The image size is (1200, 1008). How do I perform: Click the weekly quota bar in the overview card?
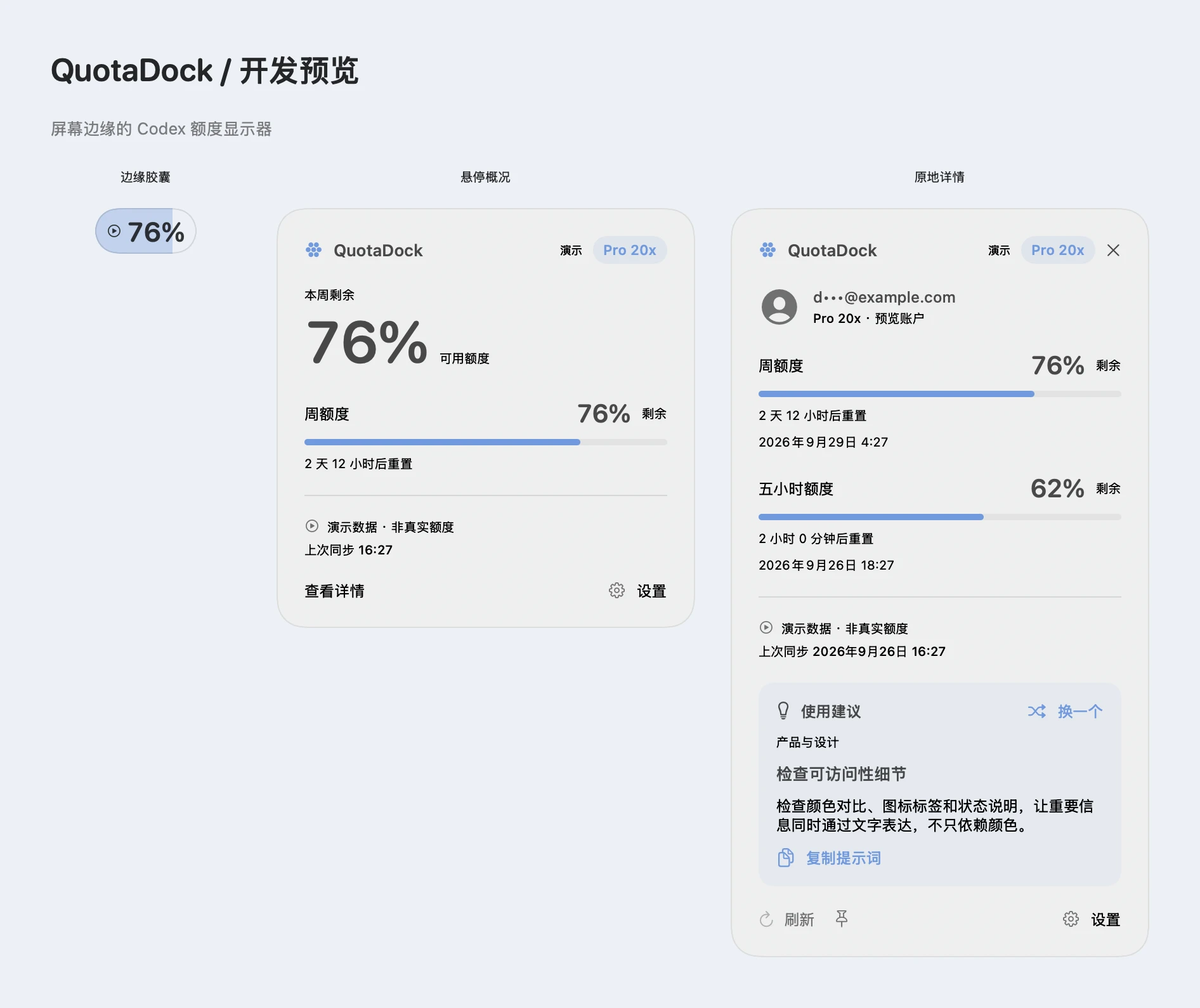pyautogui.click(x=486, y=442)
